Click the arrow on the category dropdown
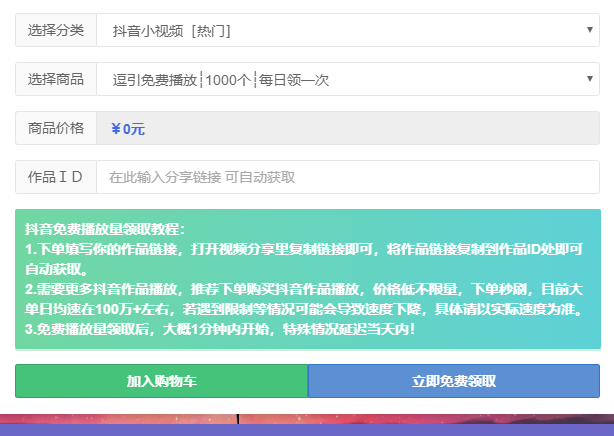Screen dimensions: 614x436 pyautogui.click(x=590, y=30)
